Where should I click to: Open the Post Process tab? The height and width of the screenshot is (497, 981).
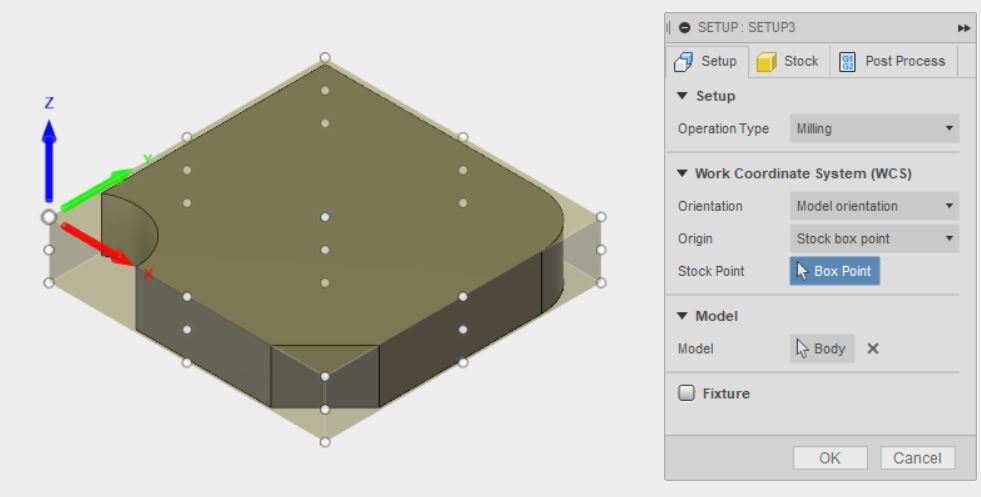click(x=893, y=61)
